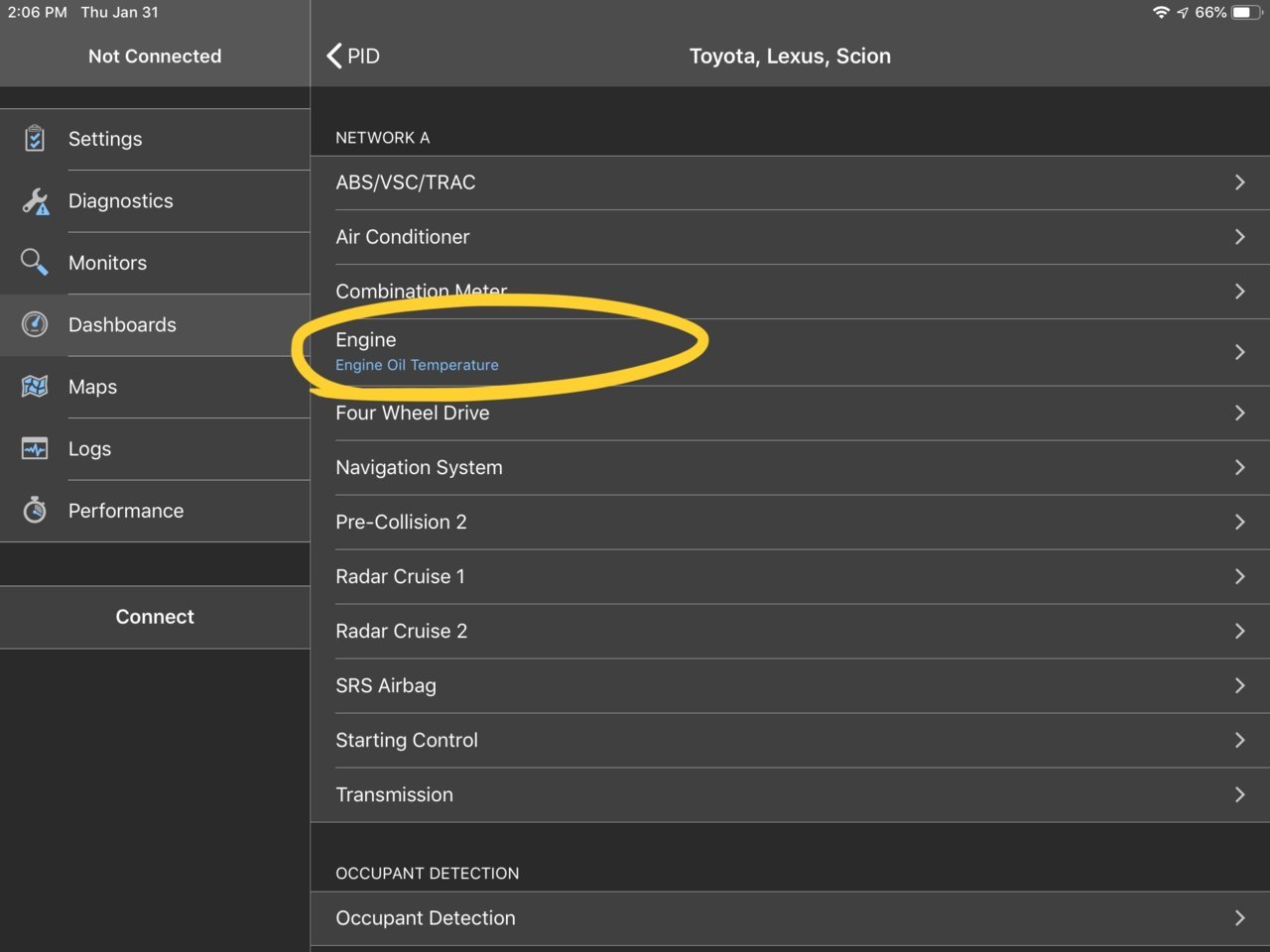The image size is (1270, 952).
Task: Expand Occupant Detection row chevron
Action: 1239,918
